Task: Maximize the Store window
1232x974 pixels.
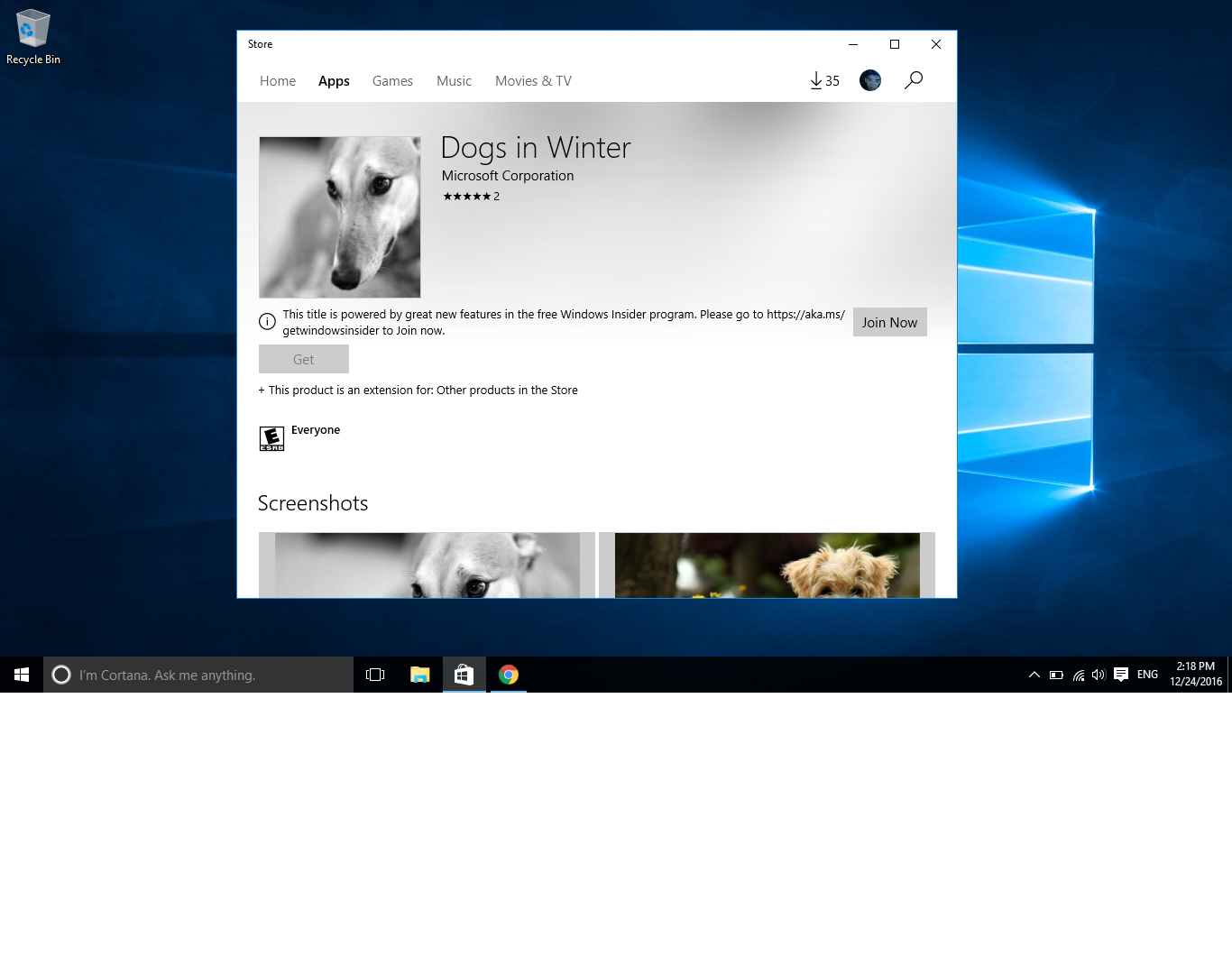Action: click(895, 44)
